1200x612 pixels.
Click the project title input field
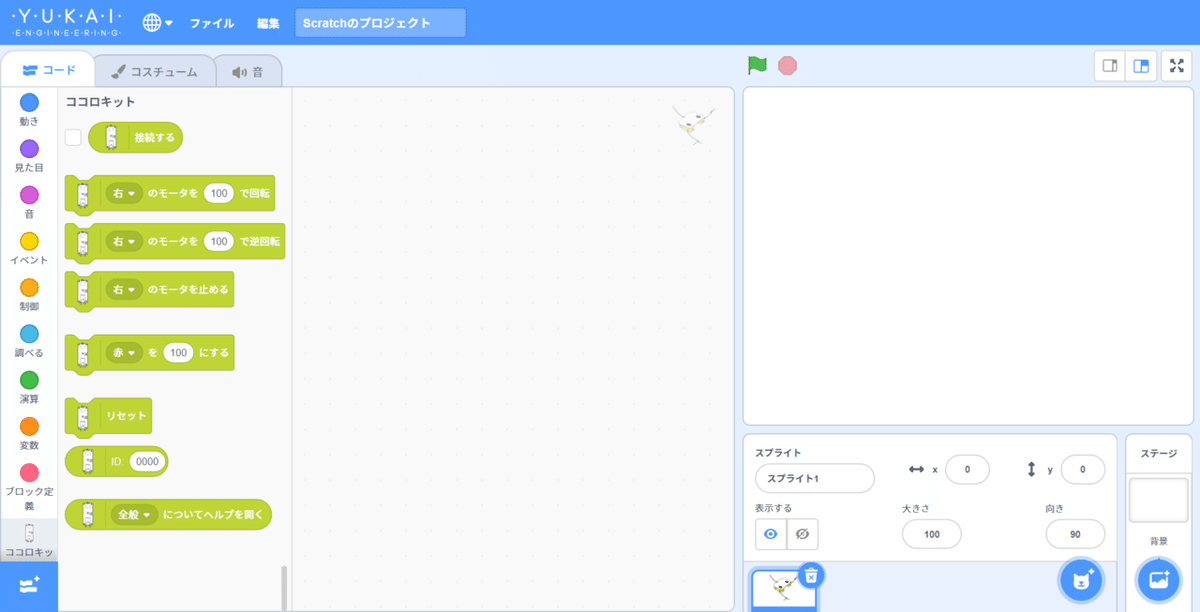380,22
